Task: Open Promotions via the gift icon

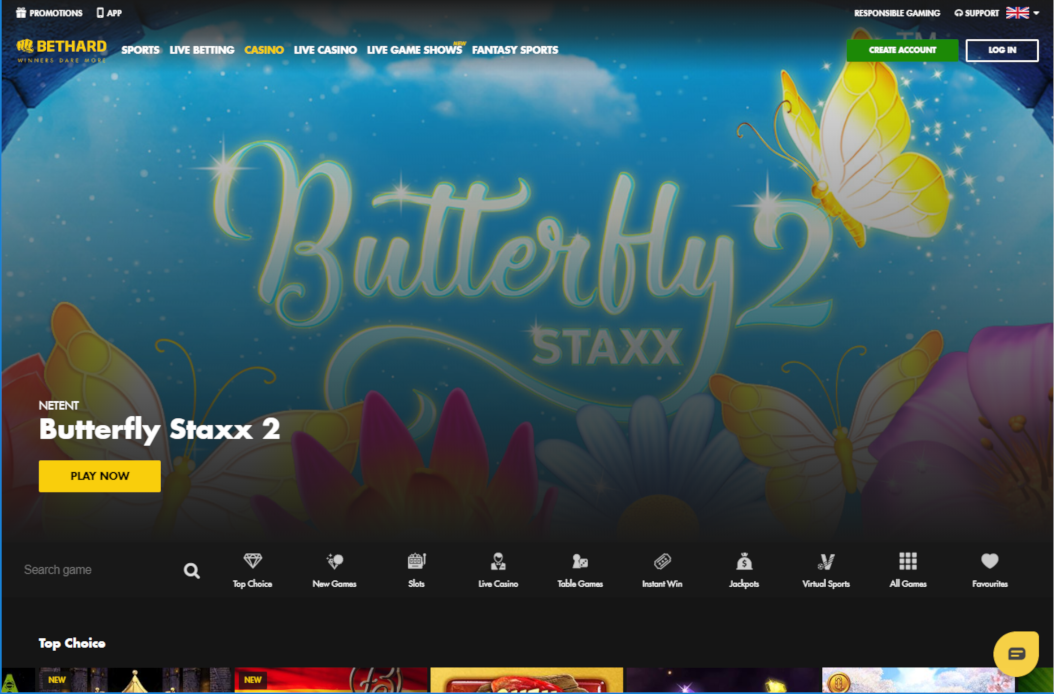Action: tap(49, 13)
